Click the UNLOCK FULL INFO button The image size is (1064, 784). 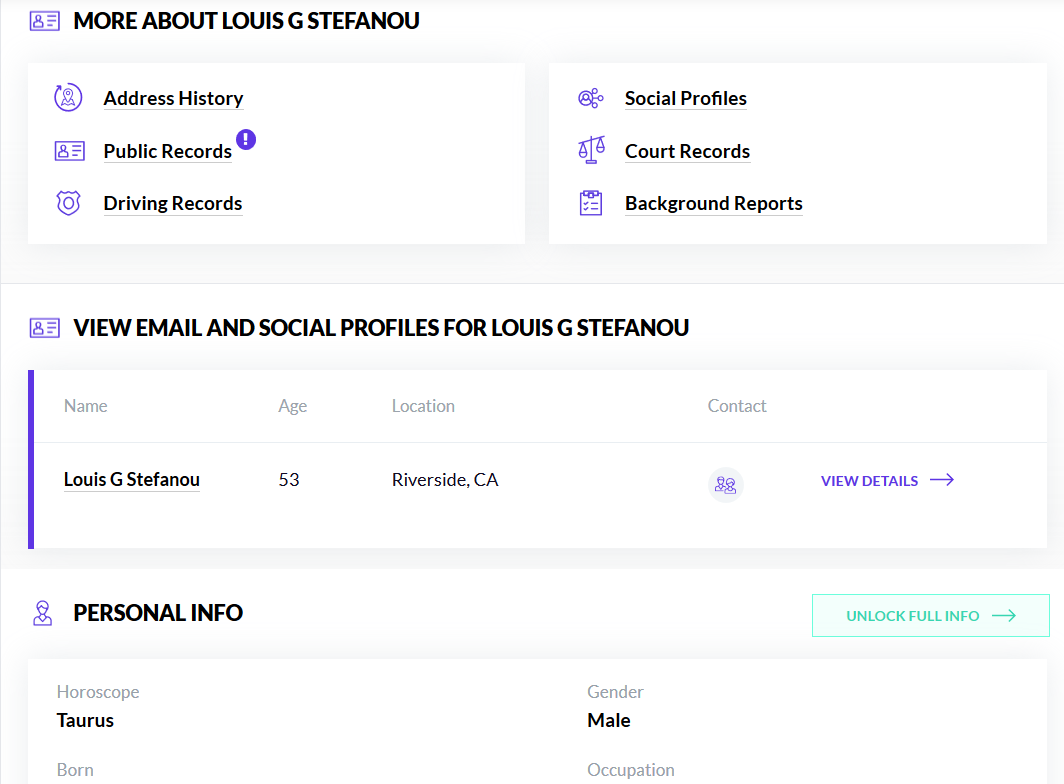(930, 615)
